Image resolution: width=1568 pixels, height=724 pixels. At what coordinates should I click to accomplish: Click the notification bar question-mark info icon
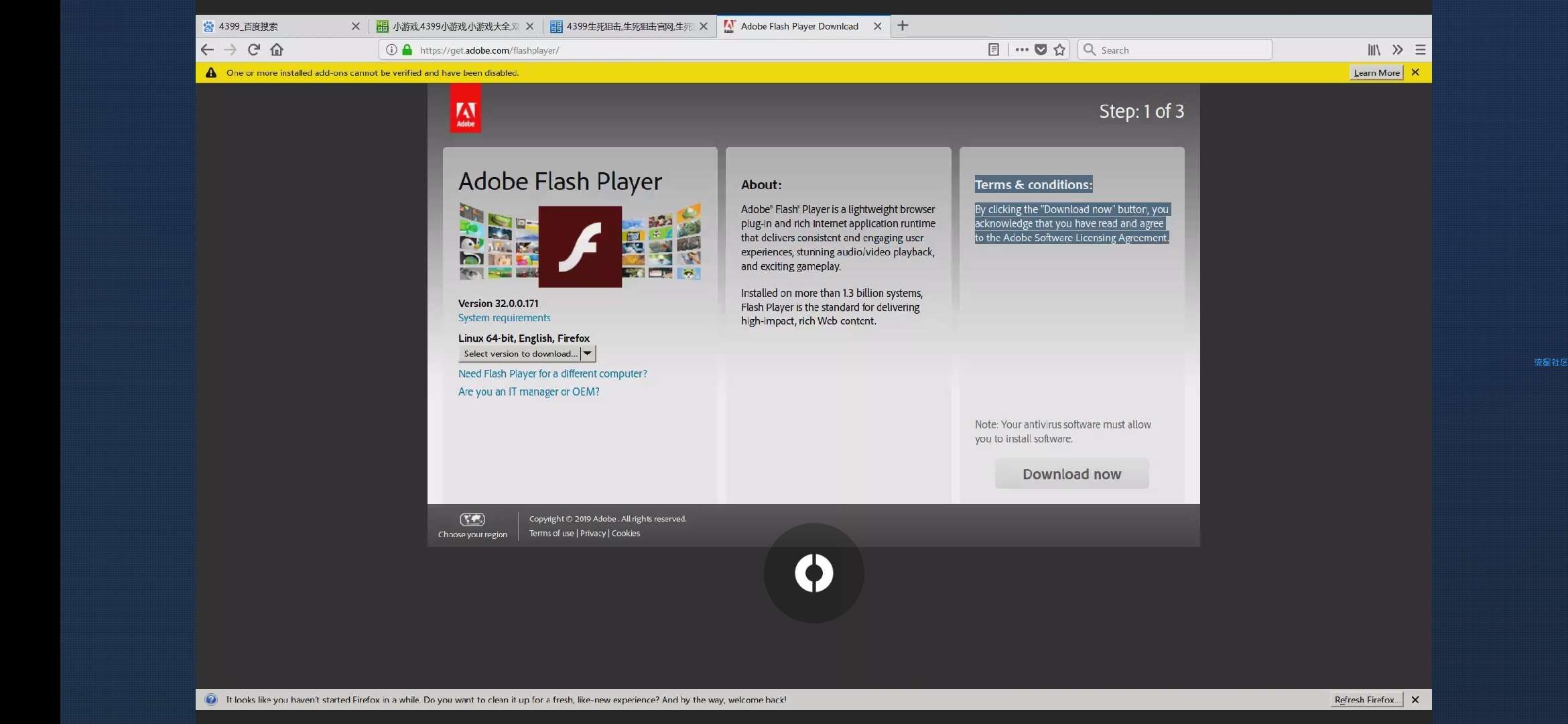coord(211,699)
